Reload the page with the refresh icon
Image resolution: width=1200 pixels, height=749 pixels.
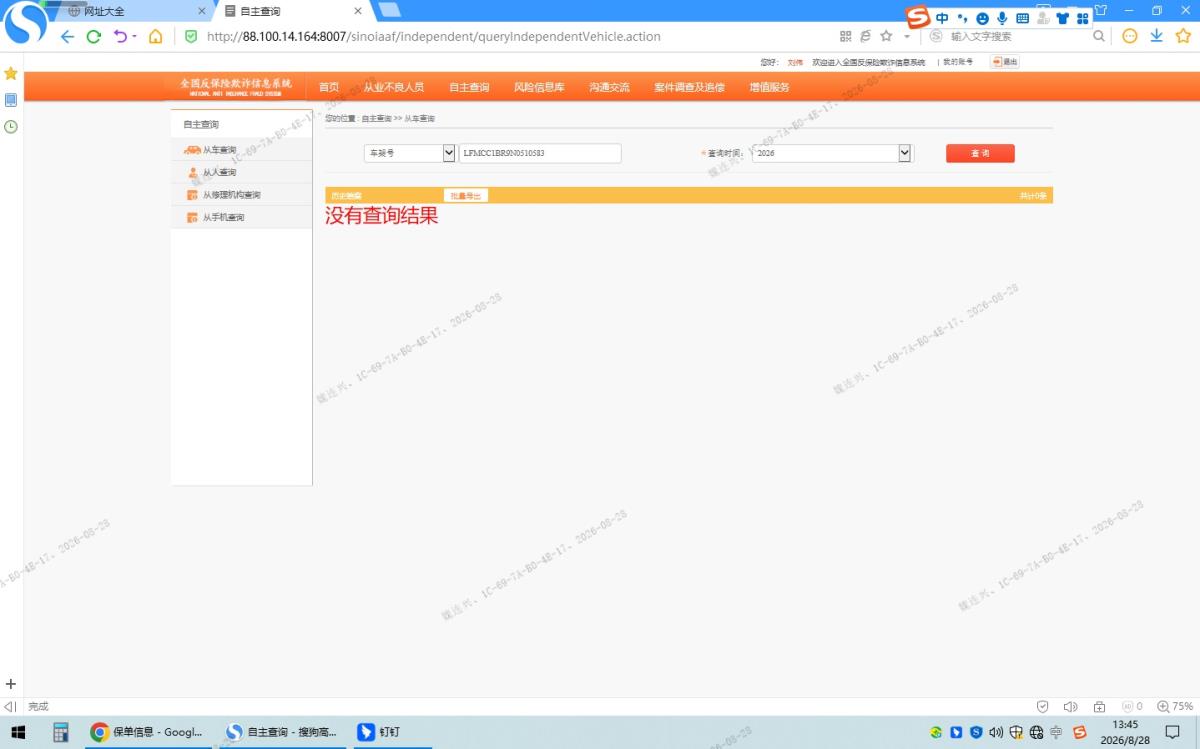[x=94, y=36]
